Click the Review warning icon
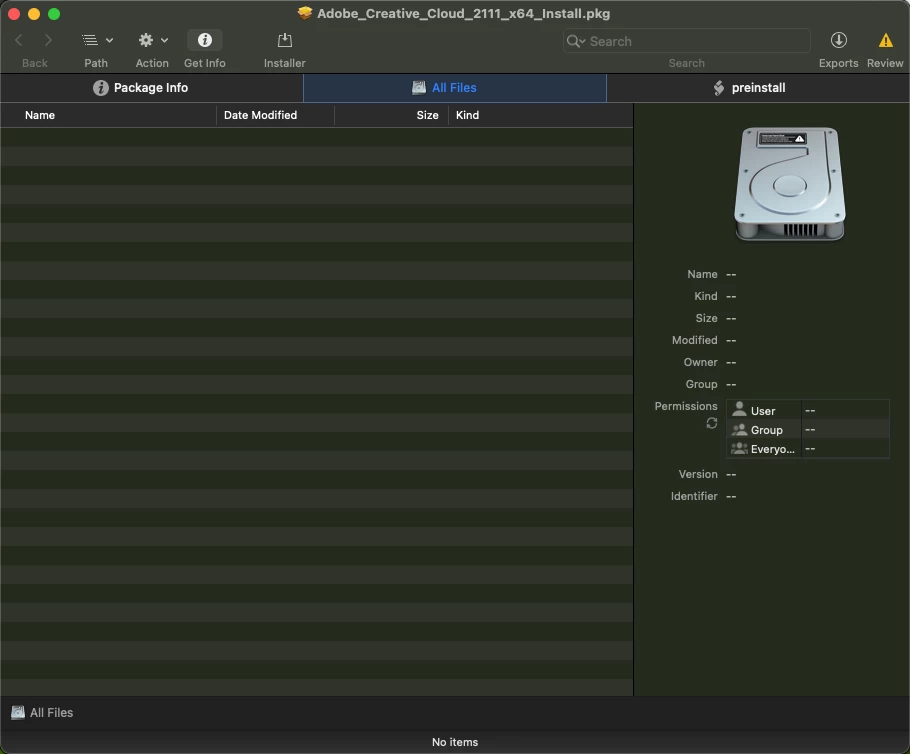Screen dimensions: 910x754 [886, 40]
